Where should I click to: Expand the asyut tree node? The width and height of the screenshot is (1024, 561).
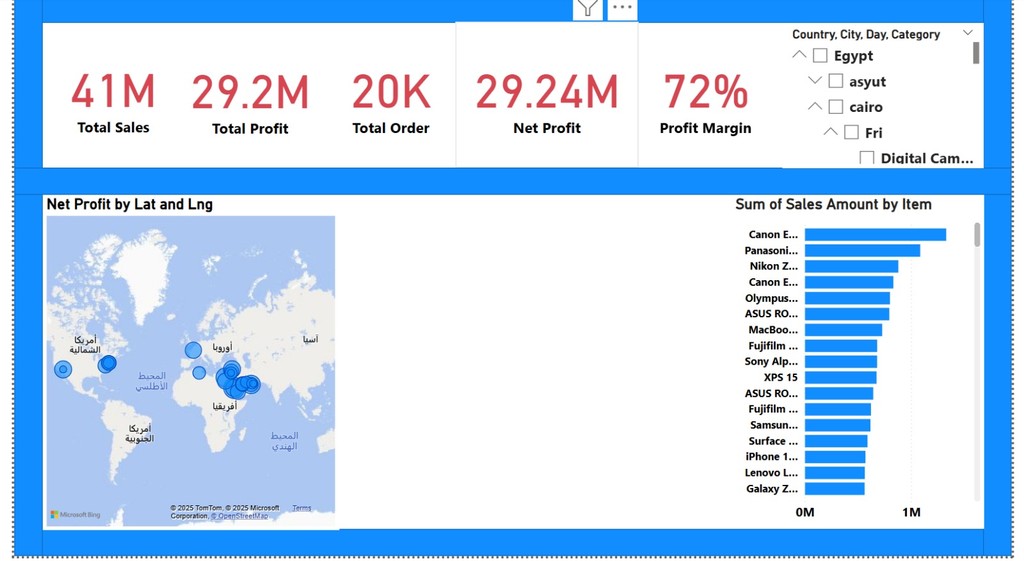click(815, 81)
